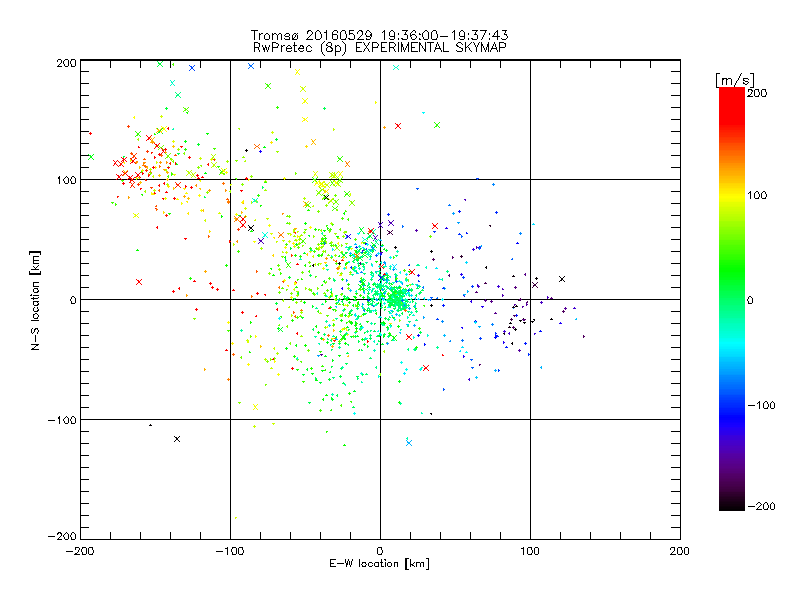This screenshot has width=800, height=600.
Task: Select the 200 tick on N-S axis
Action: coord(66,63)
